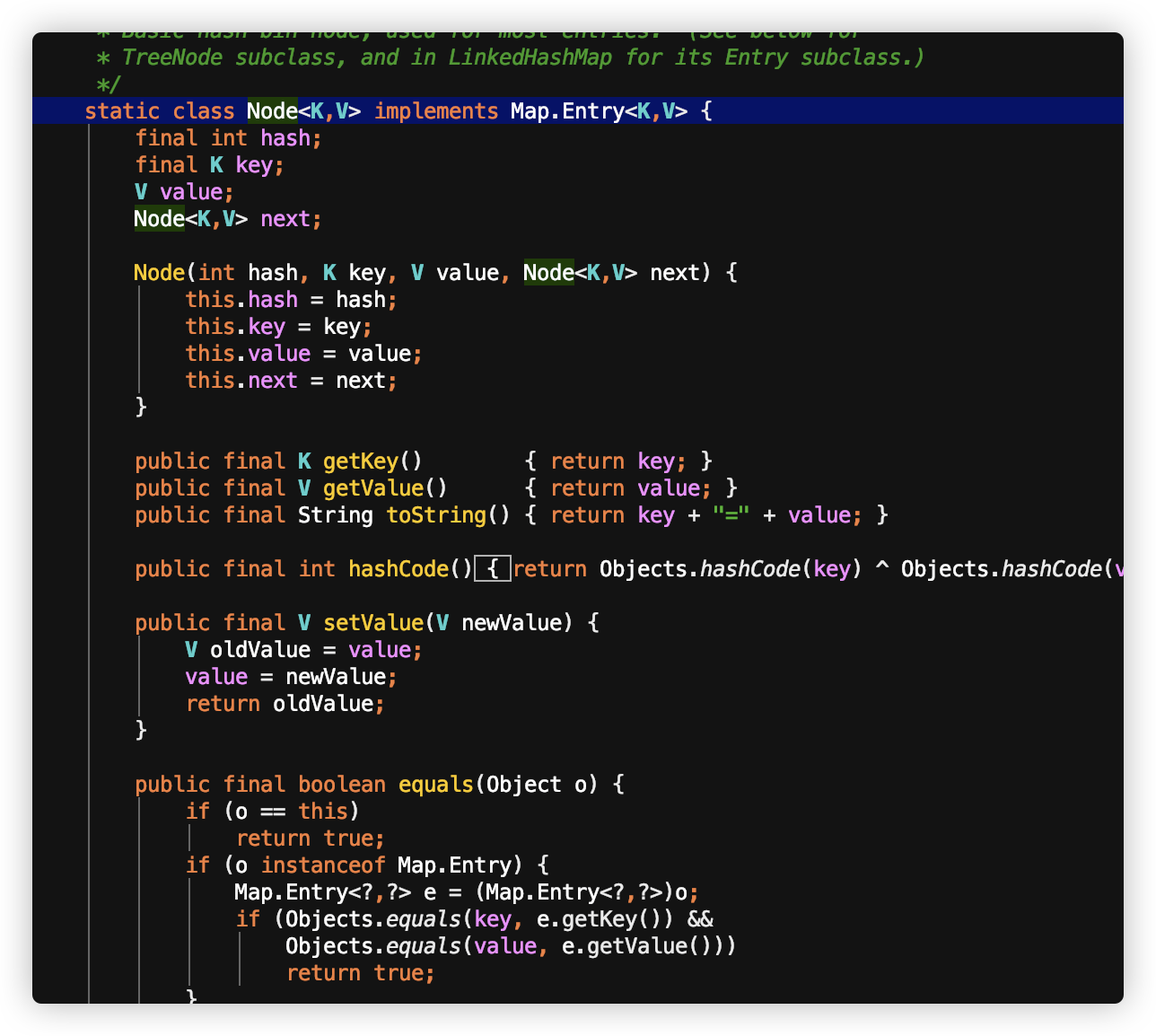Image resolution: width=1156 pixels, height=1036 pixels.
Task: Expand the folded hashCode method body
Action: pyautogui.click(x=493, y=568)
